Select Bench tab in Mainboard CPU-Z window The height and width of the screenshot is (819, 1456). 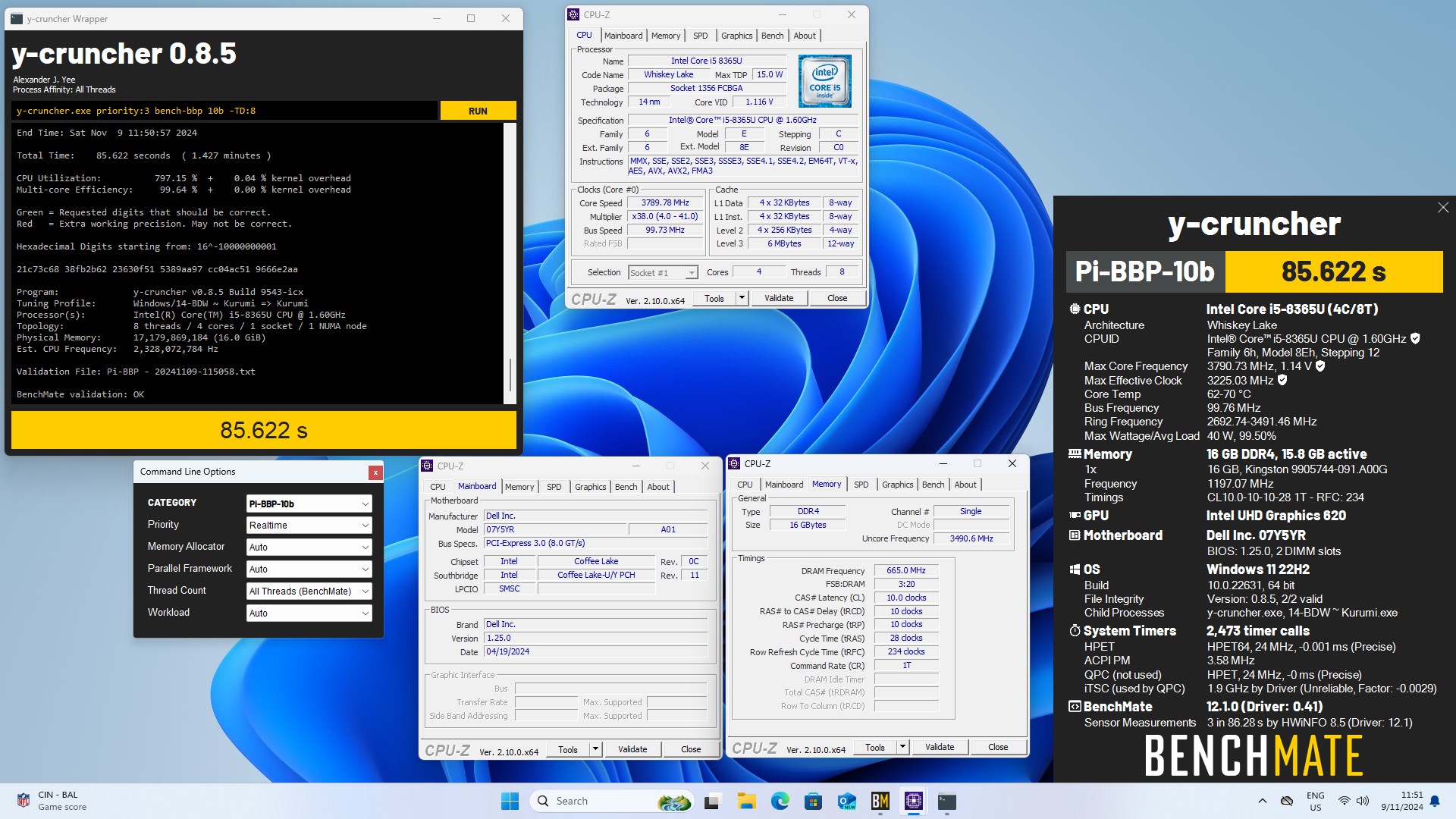pos(626,487)
